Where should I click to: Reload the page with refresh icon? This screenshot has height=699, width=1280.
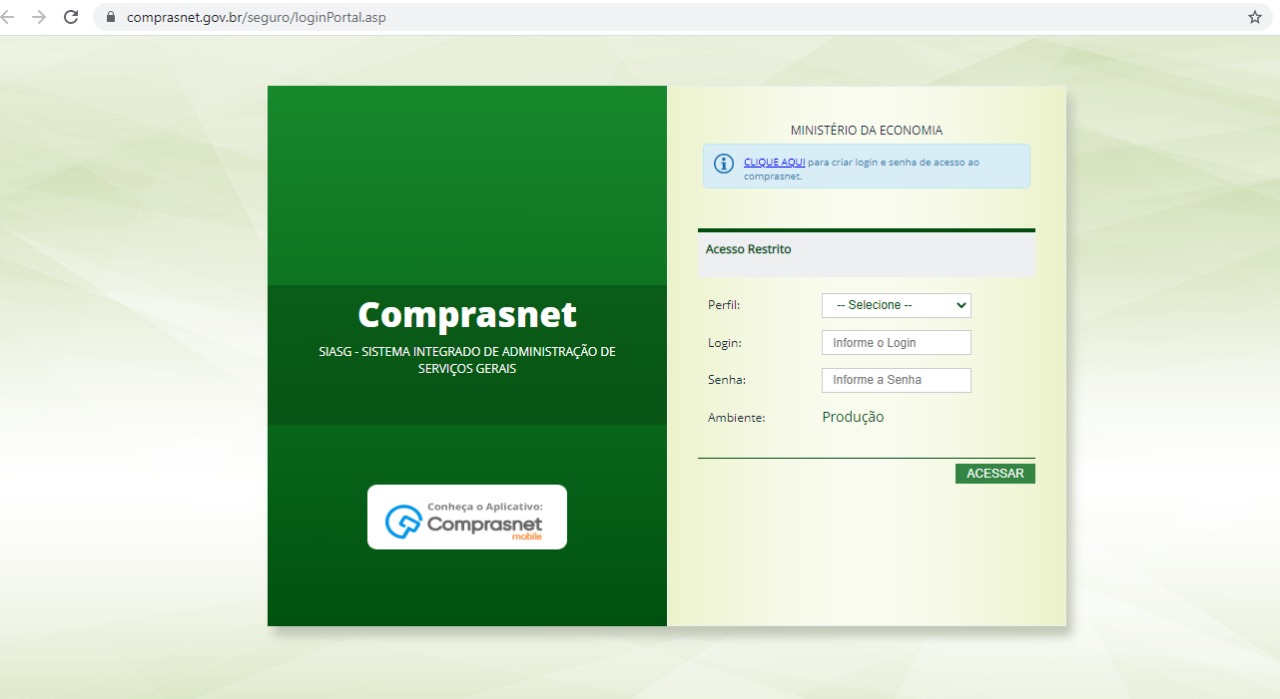71,17
